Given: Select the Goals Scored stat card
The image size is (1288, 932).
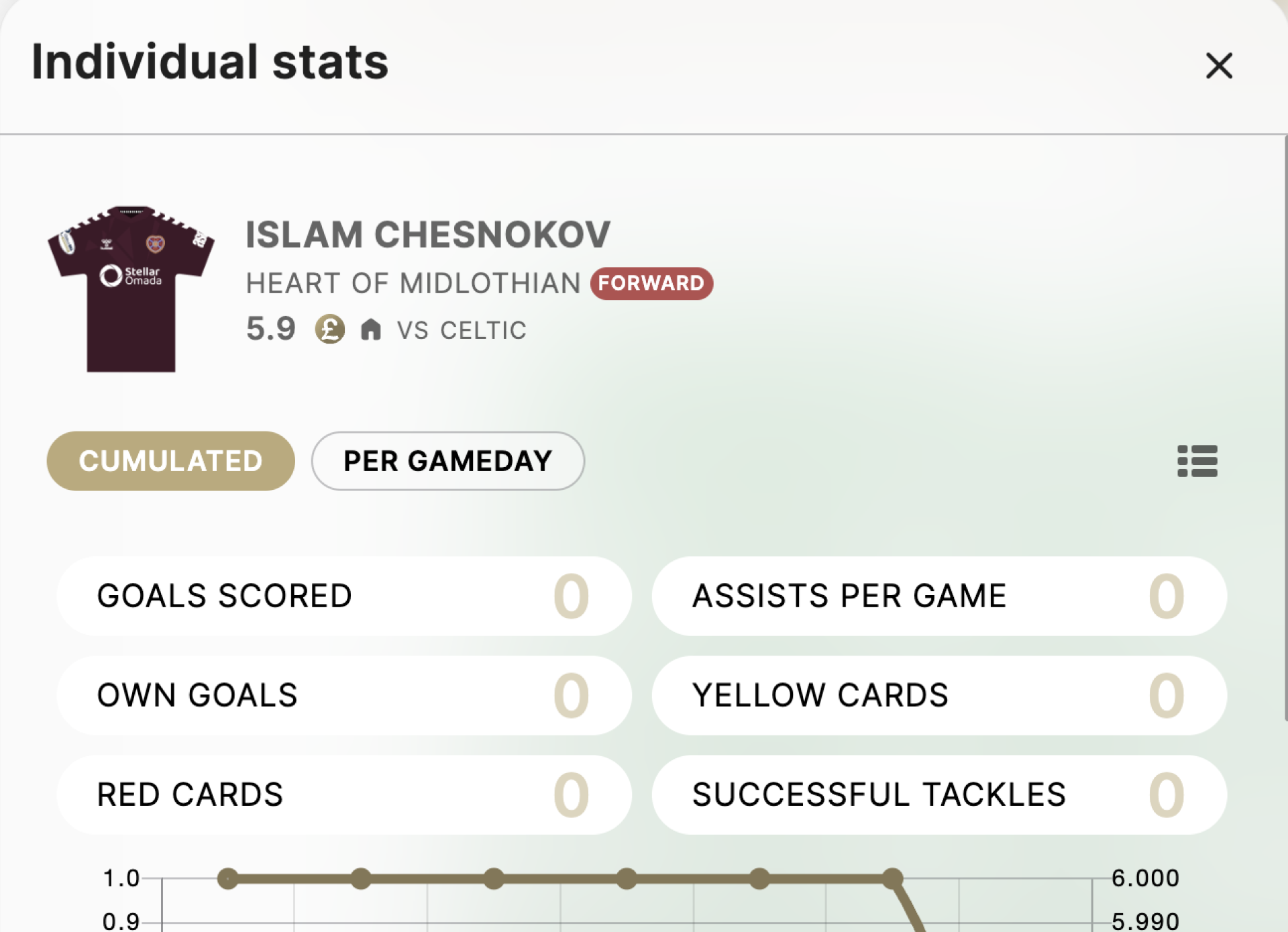Looking at the screenshot, I should coord(343,596).
